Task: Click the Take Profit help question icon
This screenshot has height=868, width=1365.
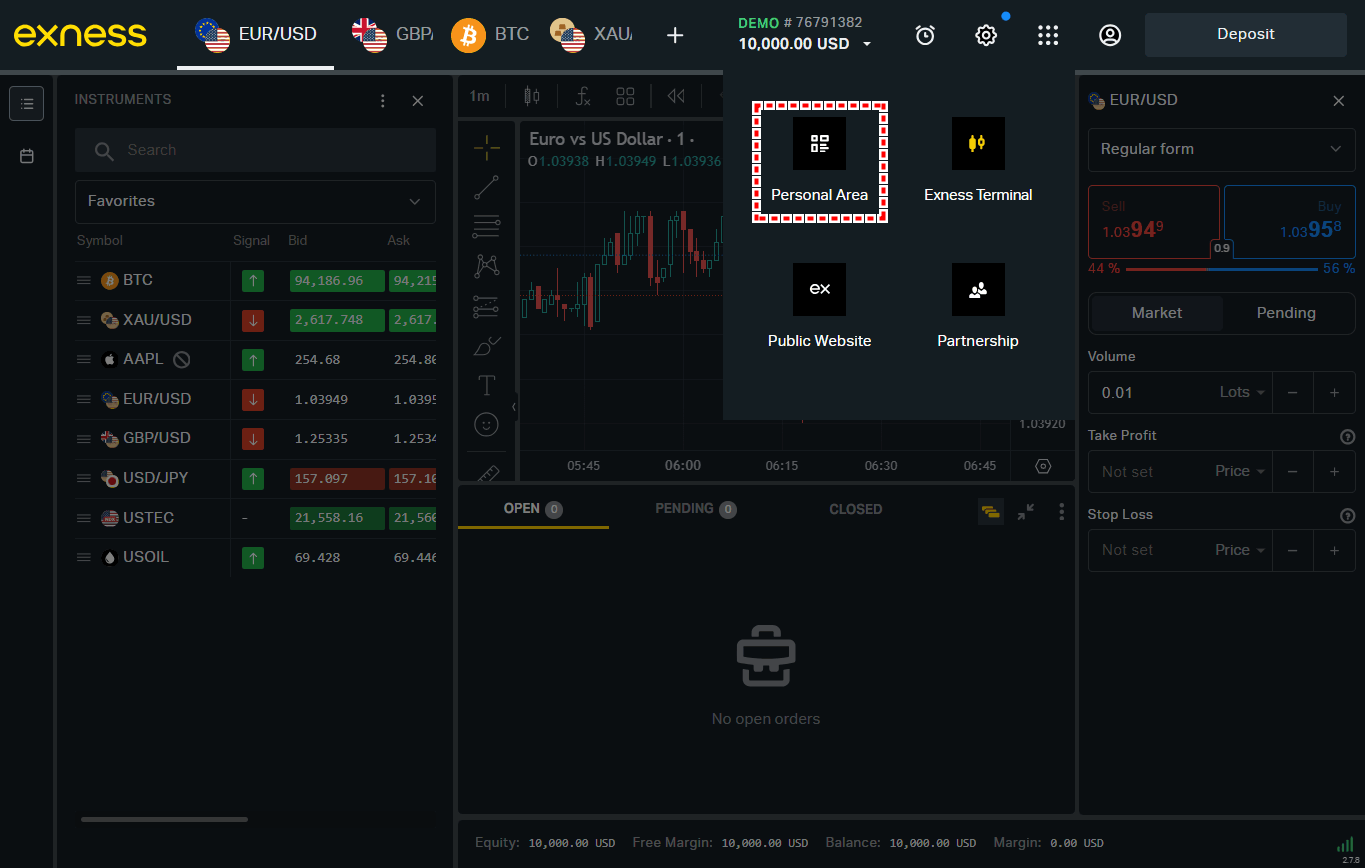Action: 1347,437
